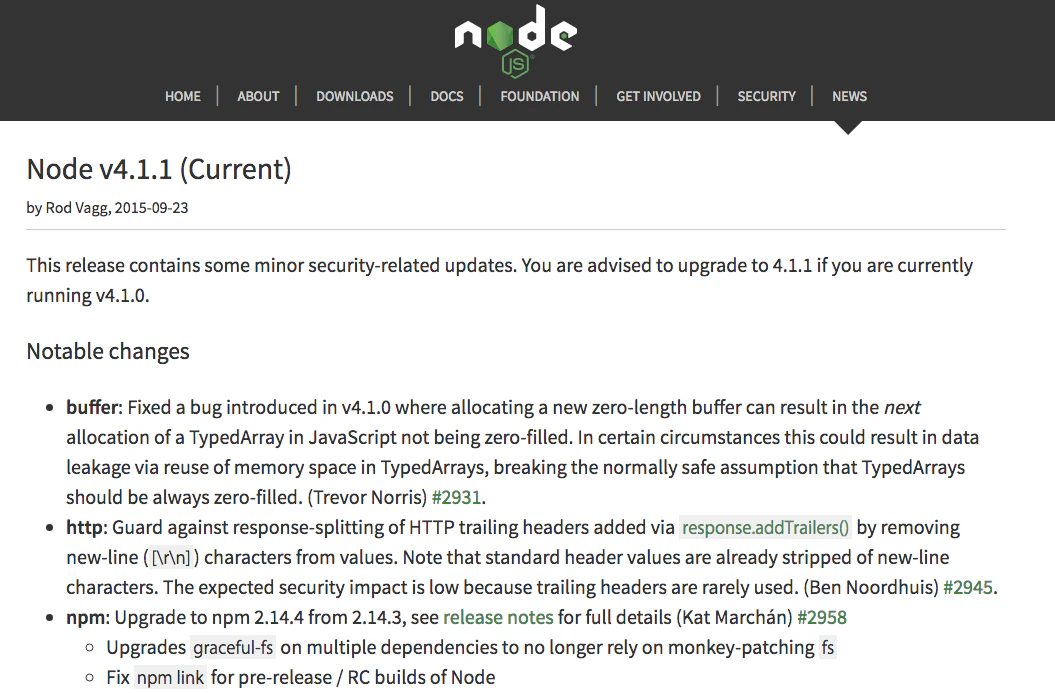Click the Notable changes heading

[108, 351]
